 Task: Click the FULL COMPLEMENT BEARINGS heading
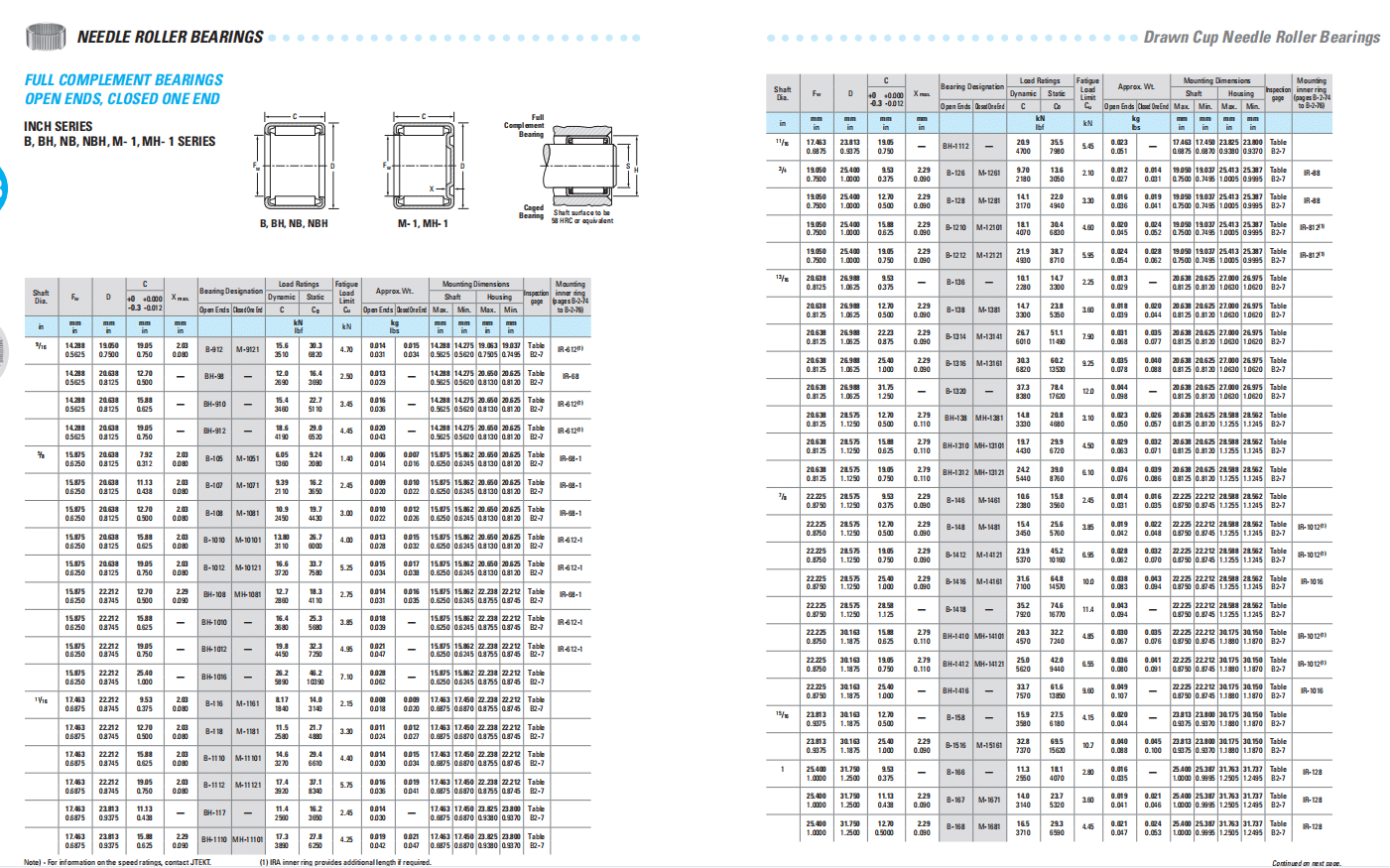point(124,79)
